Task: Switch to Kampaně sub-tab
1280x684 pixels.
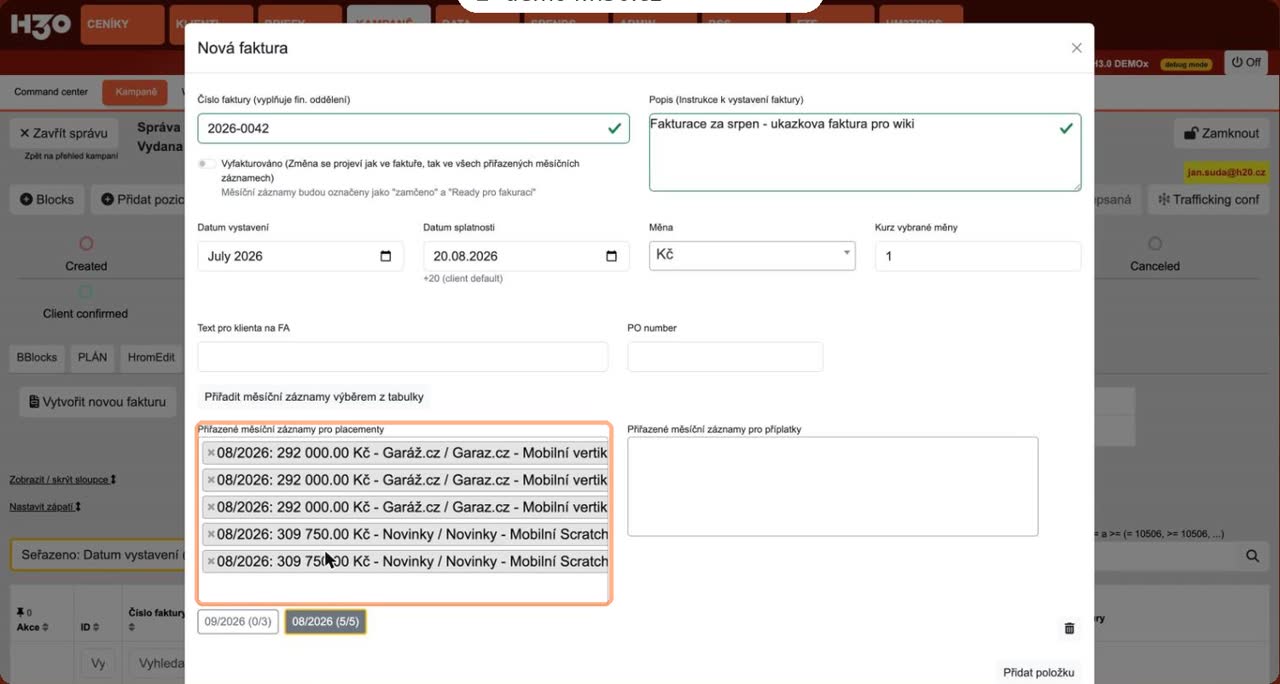Action: [x=136, y=92]
